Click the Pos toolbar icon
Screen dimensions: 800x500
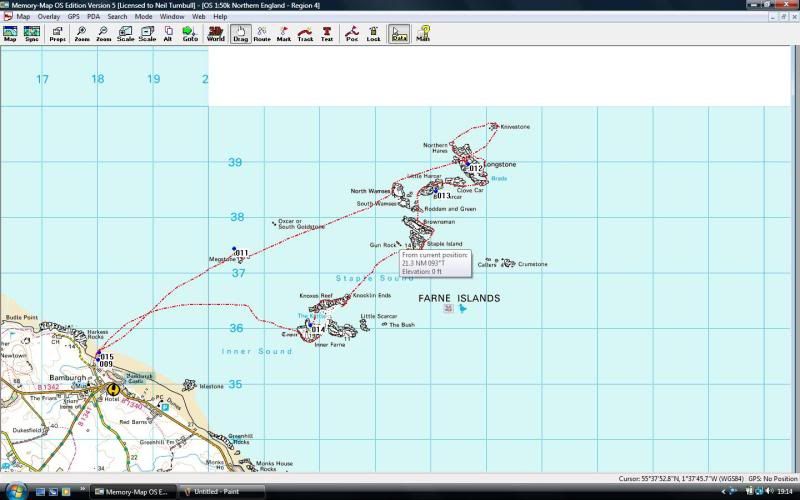point(352,33)
